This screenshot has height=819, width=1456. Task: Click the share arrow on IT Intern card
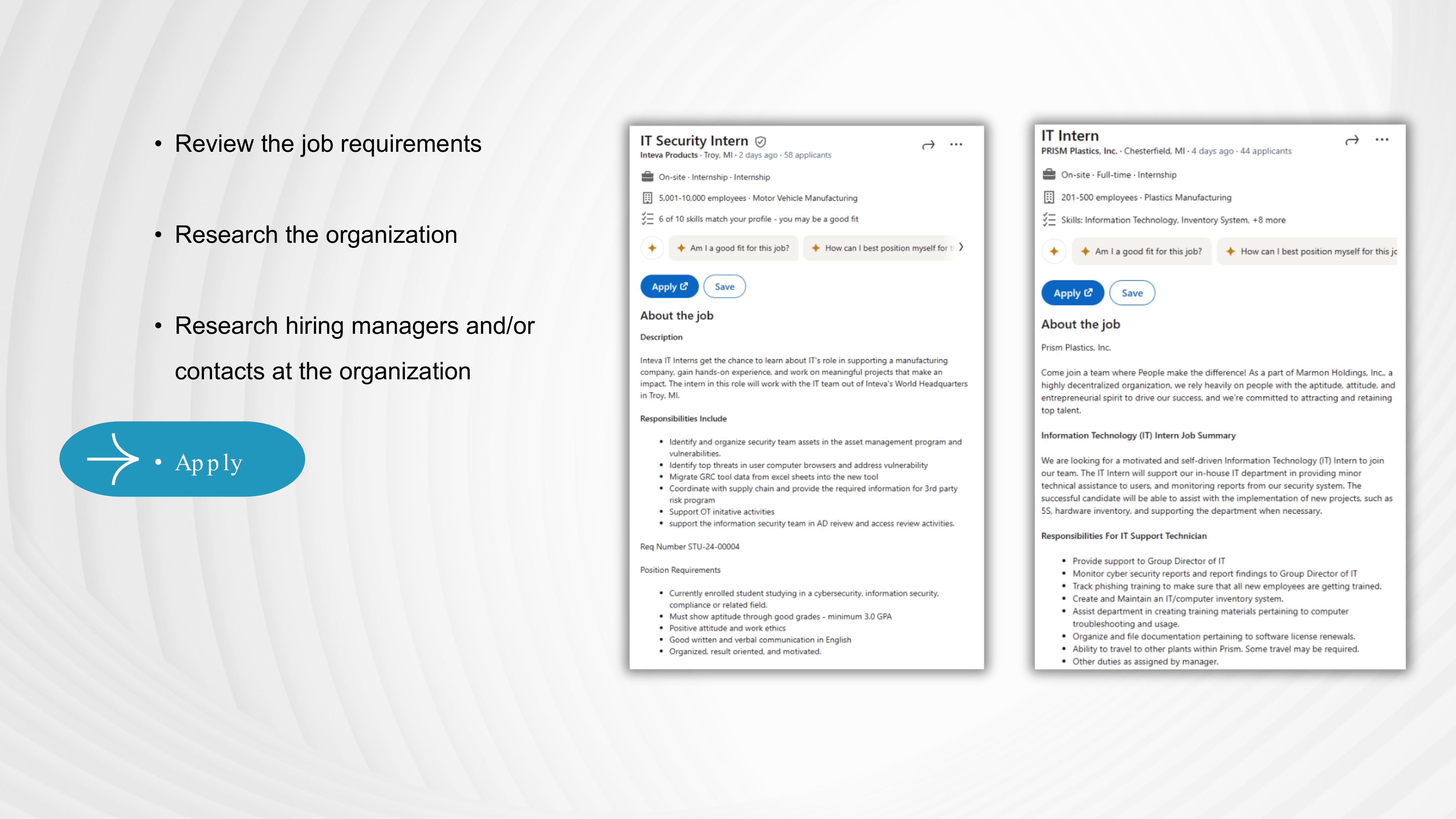[x=1352, y=140]
